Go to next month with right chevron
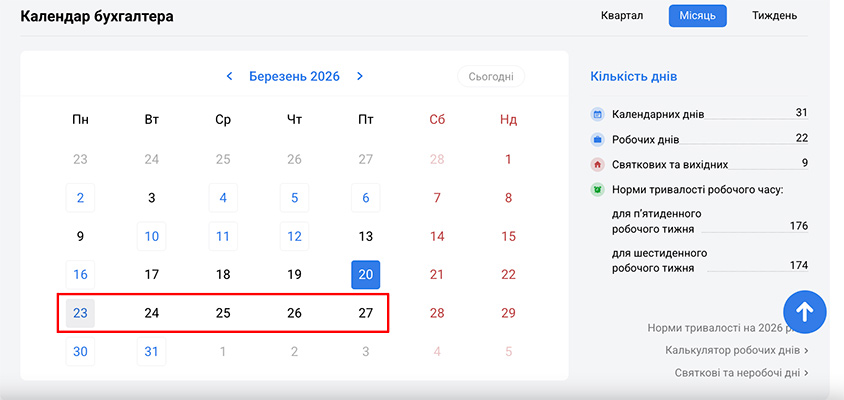This screenshot has width=844, height=400. tap(360, 76)
